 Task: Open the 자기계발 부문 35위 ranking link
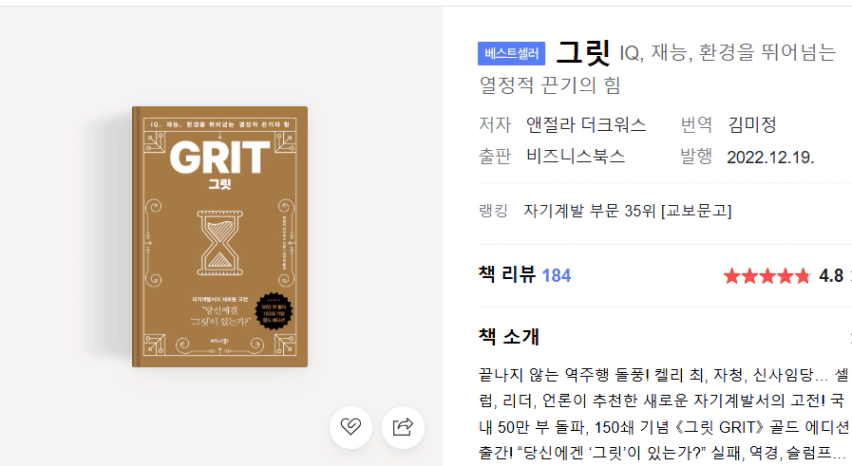(628, 211)
